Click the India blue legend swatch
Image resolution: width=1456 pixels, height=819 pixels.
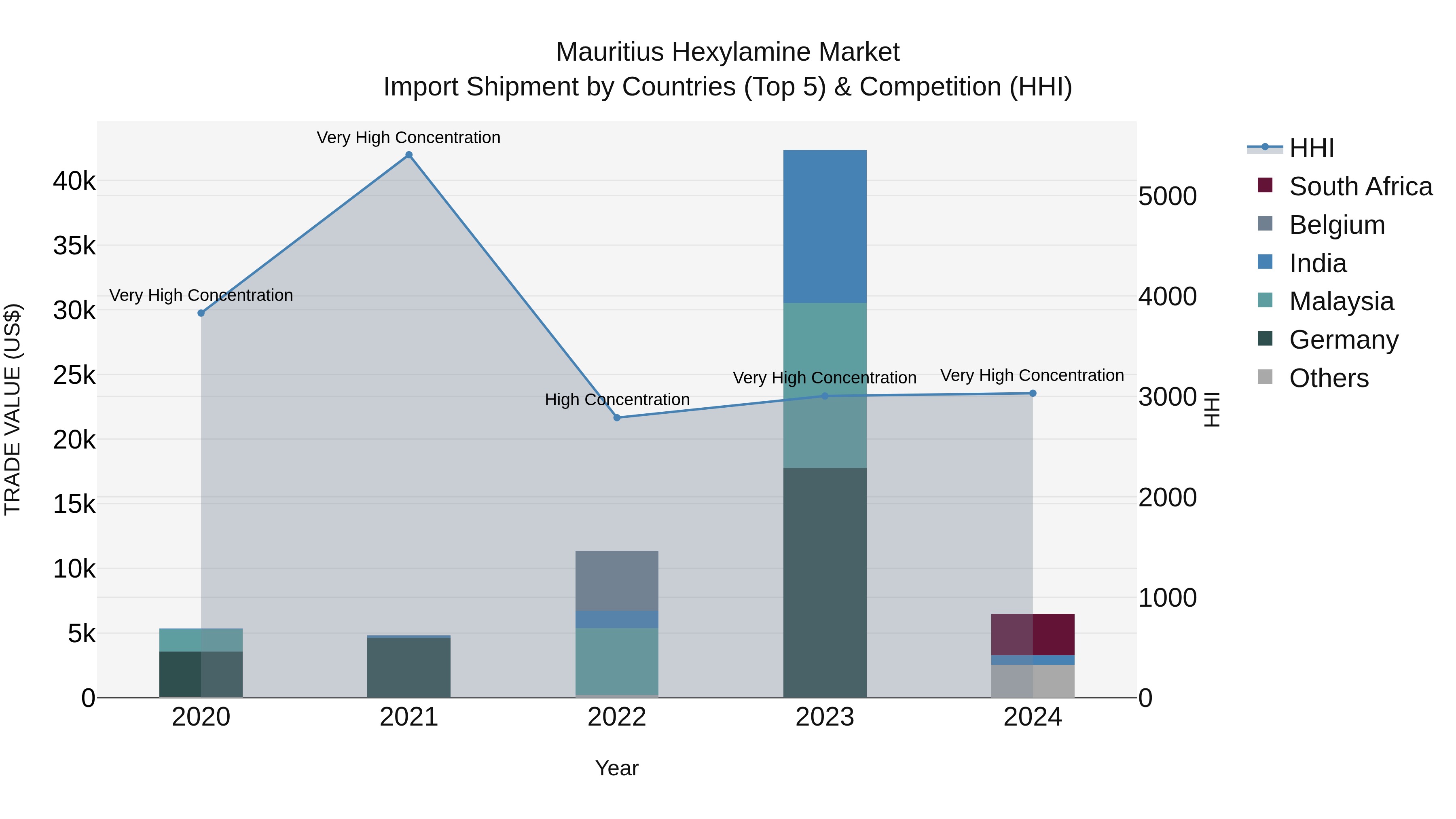coord(1265,262)
